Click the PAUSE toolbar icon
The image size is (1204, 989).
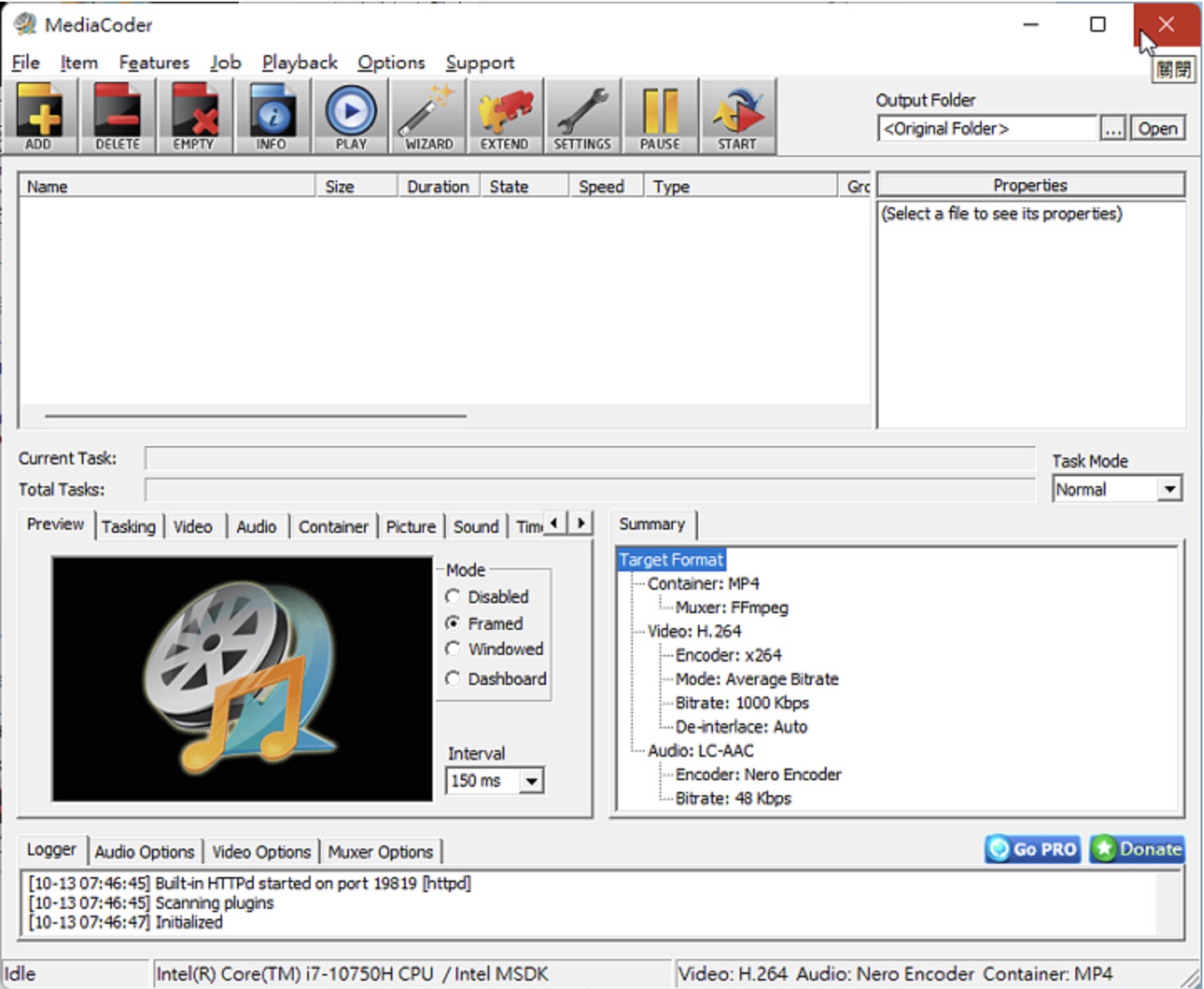pos(660,116)
